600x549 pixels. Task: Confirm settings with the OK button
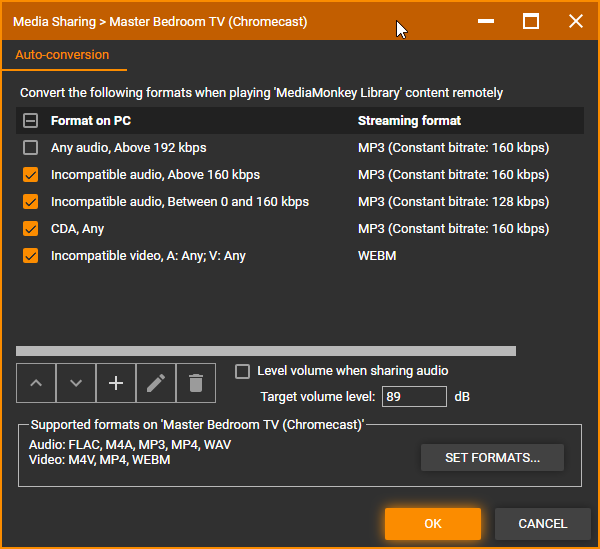[x=432, y=523]
